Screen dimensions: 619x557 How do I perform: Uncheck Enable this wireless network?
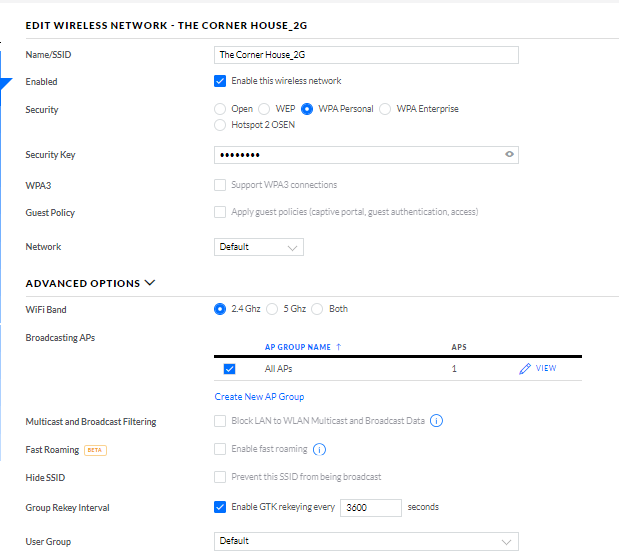[x=220, y=81]
